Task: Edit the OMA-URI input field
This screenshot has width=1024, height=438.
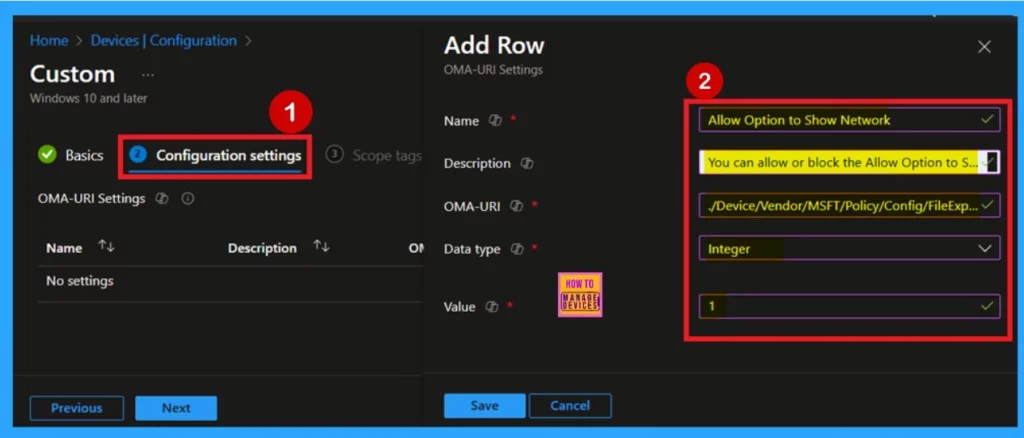Action: tap(849, 205)
